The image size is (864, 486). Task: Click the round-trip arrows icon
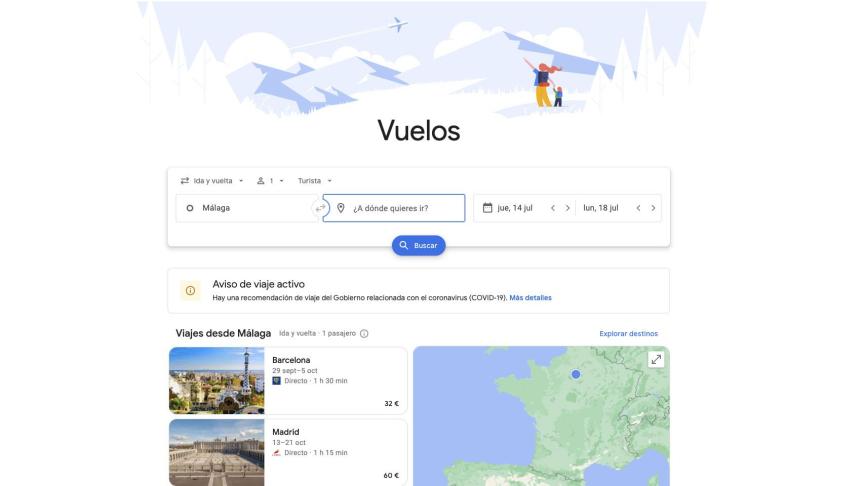[x=185, y=181]
